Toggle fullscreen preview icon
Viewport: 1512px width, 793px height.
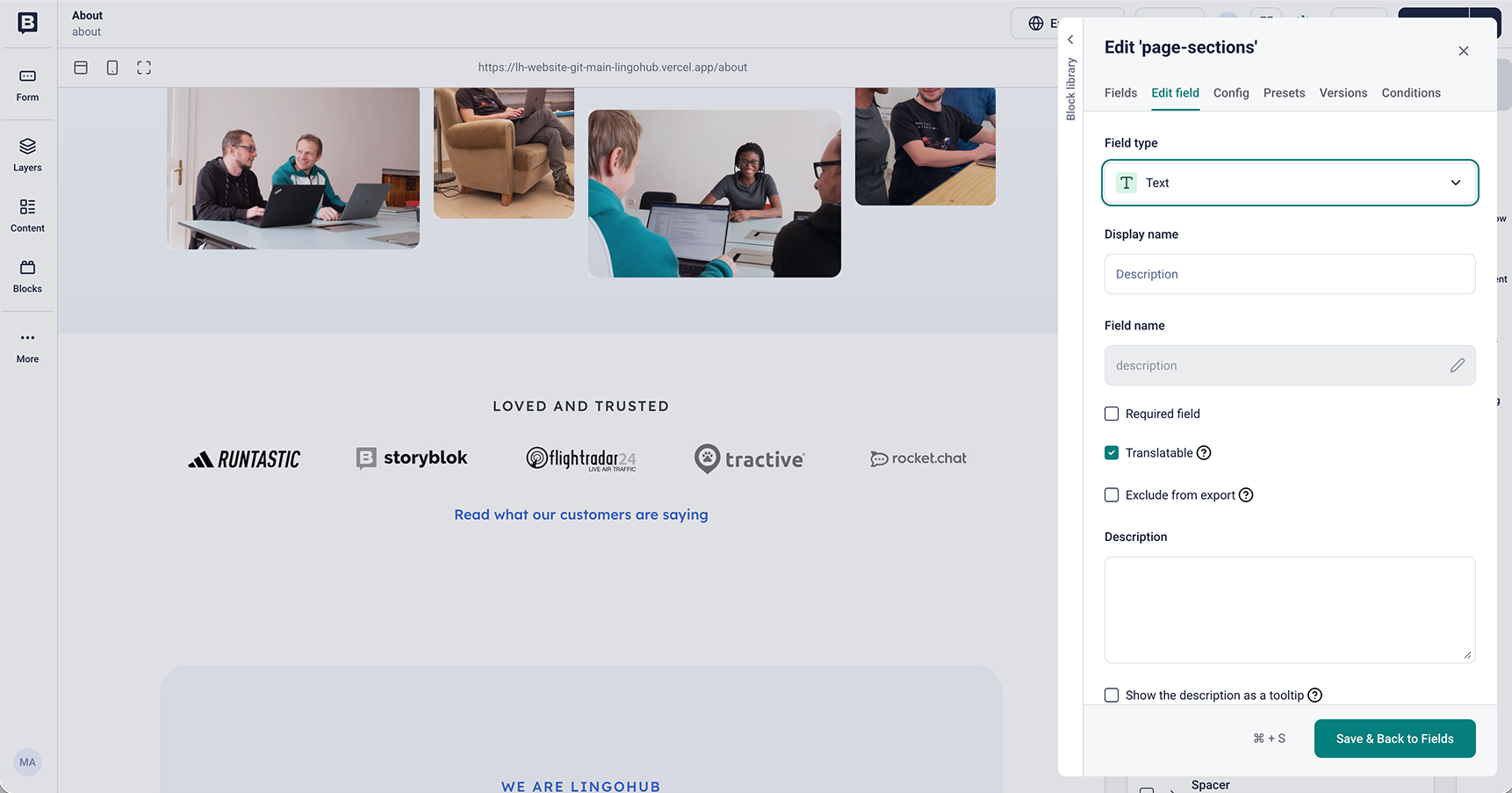(x=144, y=68)
